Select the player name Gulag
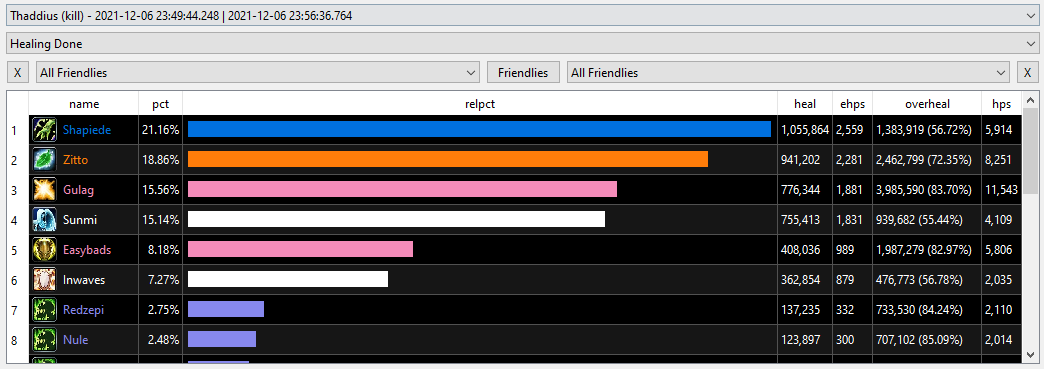The height and width of the screenshot is (369, 1044). [79, 190]
